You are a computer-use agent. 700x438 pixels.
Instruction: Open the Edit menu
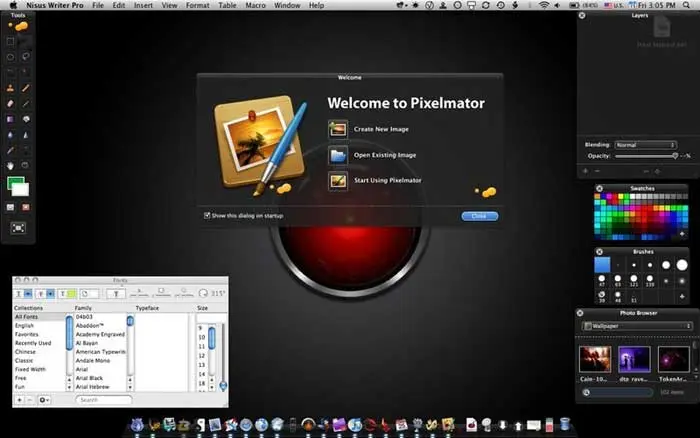click(x=119, y=5)
